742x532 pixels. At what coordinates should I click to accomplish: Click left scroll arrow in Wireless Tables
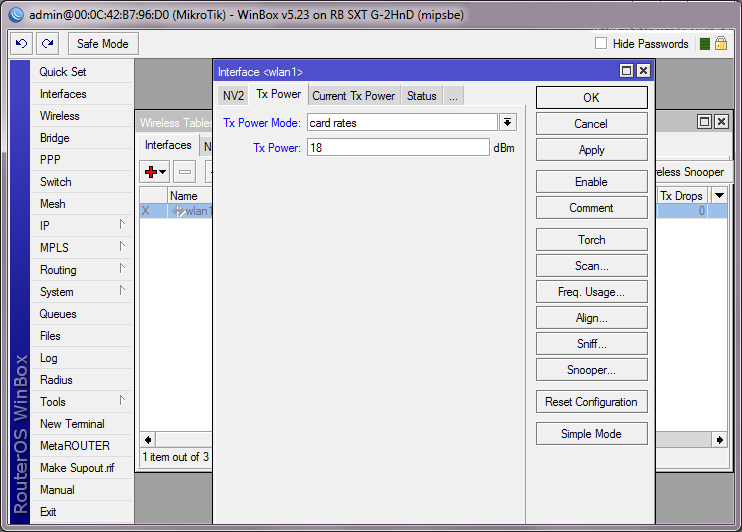pos(148,440)
